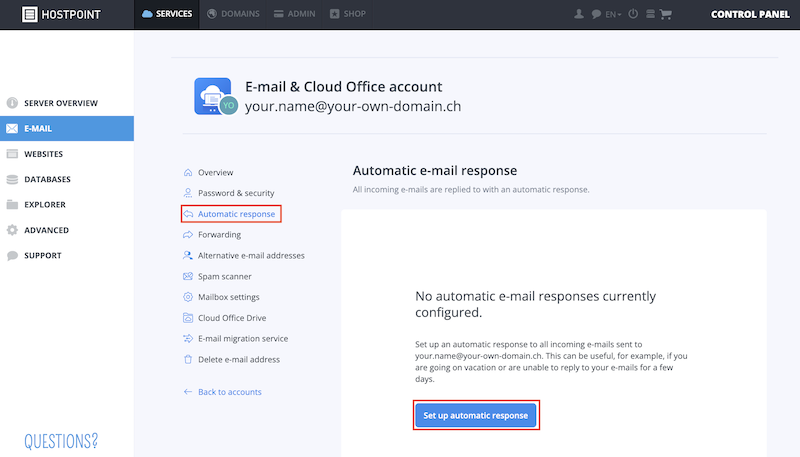Click the Cloud Office Drive folder icon
Viewport: 800px width, 457px height.
(x=188, y=318)
